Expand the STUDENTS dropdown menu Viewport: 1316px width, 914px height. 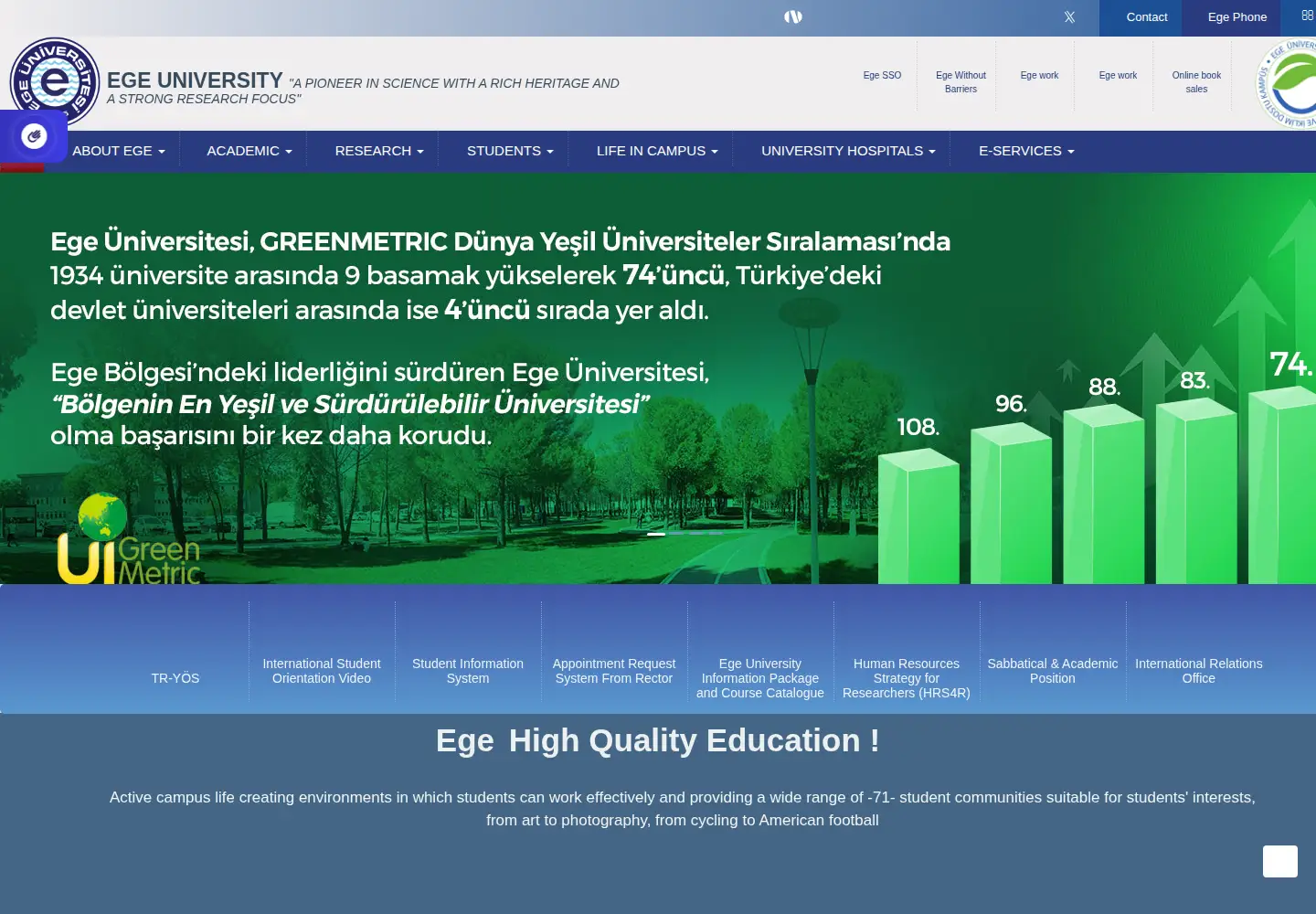point(510,151)
